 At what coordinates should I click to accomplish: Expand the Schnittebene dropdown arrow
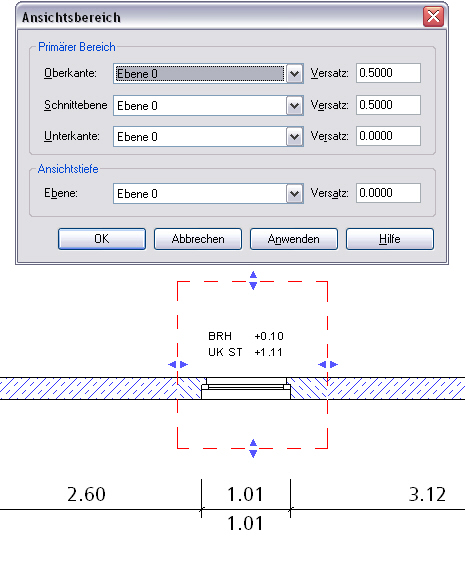pyautogui.click(x=294, y=106)
